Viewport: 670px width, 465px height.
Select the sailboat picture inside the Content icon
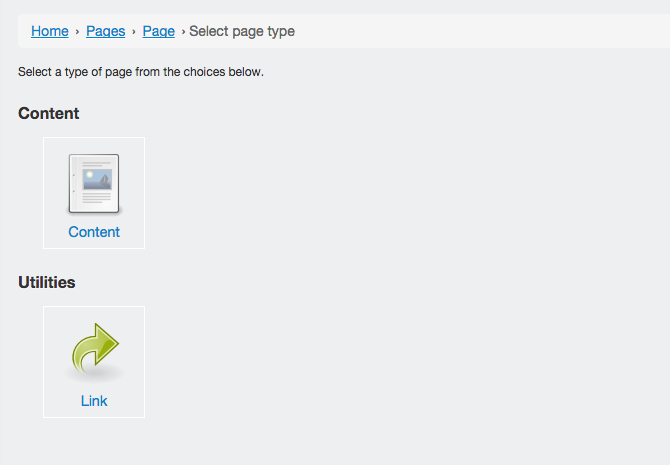(x=97, y=180)
